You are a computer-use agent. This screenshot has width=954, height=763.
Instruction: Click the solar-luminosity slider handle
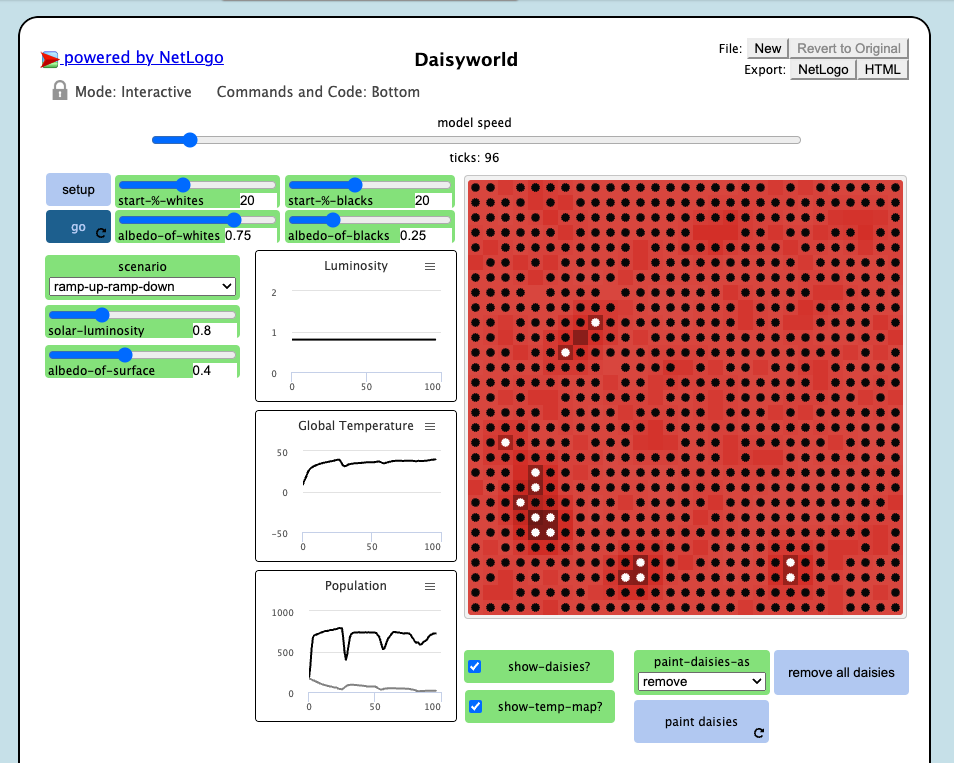(102, 315)
